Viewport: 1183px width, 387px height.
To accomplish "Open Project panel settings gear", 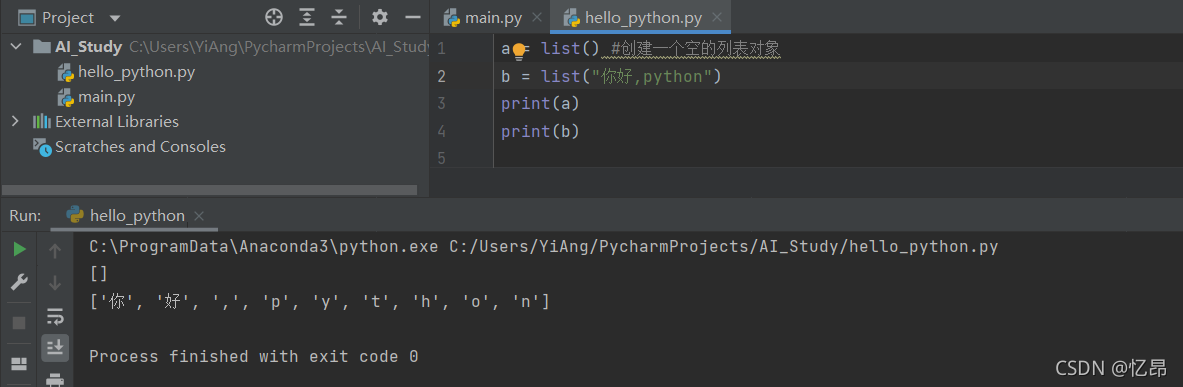I will click(x=379, y=17).
